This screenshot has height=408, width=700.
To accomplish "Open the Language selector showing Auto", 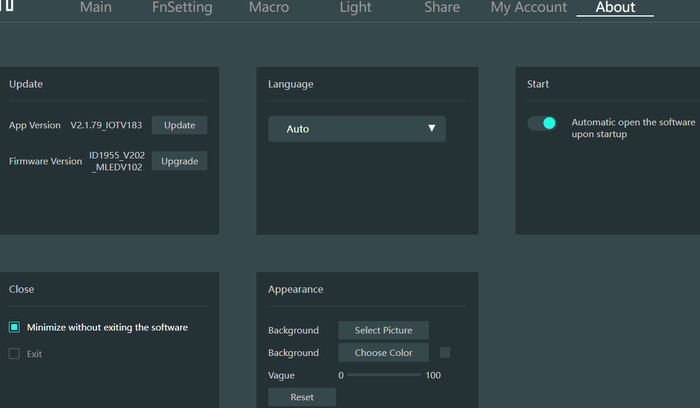I will [356, 129].
